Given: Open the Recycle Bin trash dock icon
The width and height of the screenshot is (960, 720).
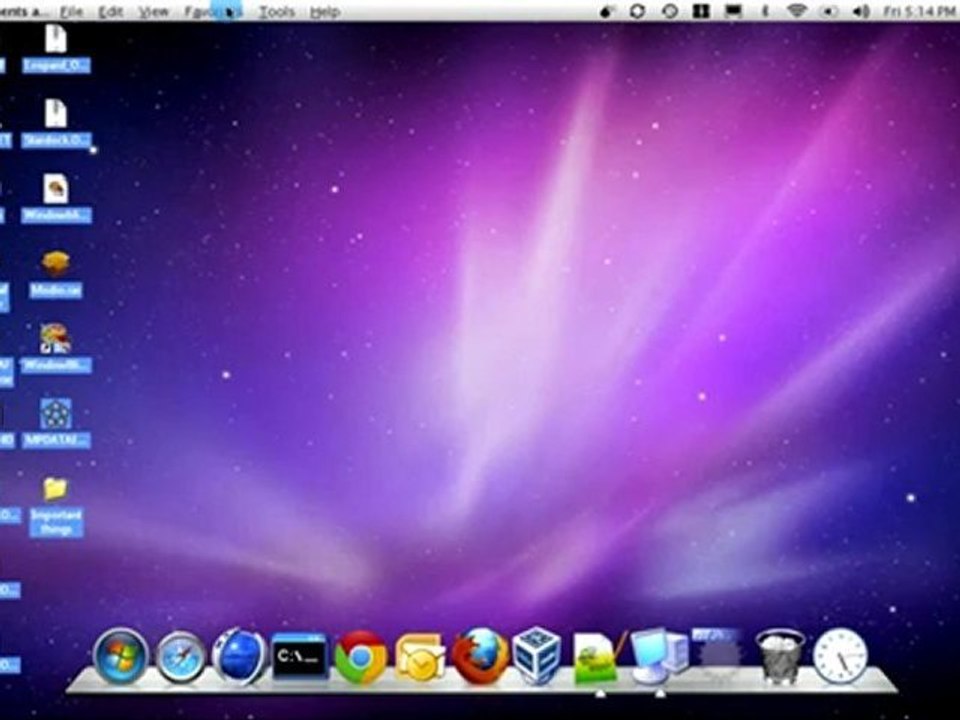Looking at the screenshot, I should pos(779,656).
